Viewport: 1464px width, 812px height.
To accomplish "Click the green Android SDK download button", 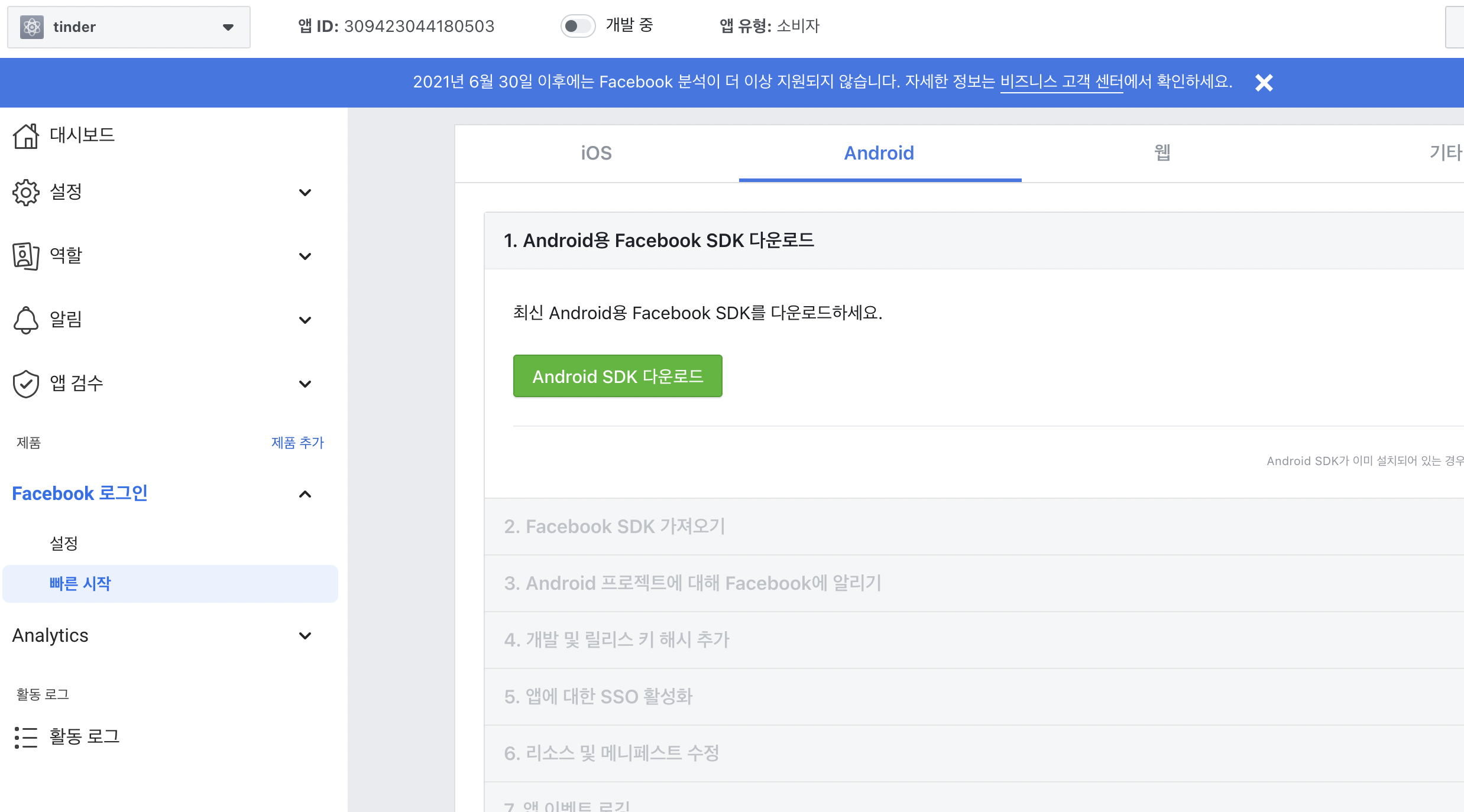I will (x=617, y=376).
